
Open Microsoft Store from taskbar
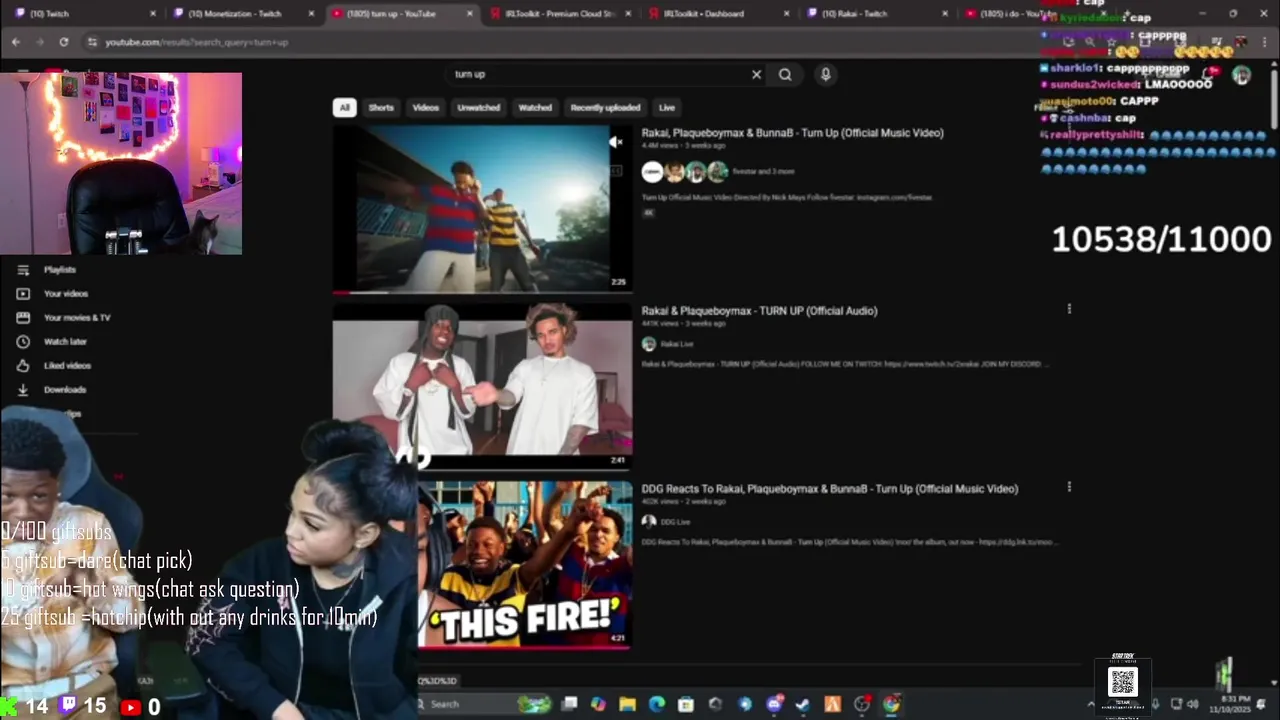[x=686, y=704]
